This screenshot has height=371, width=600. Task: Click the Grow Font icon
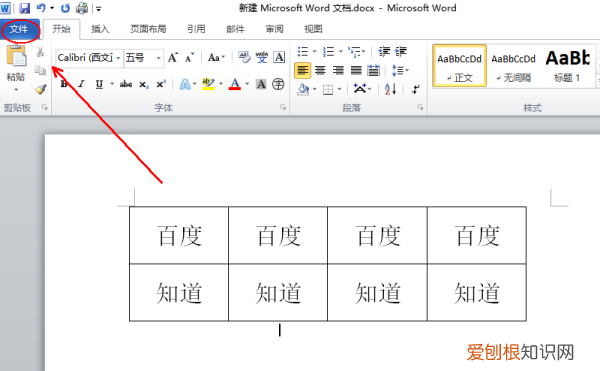[x=173, y=58]
